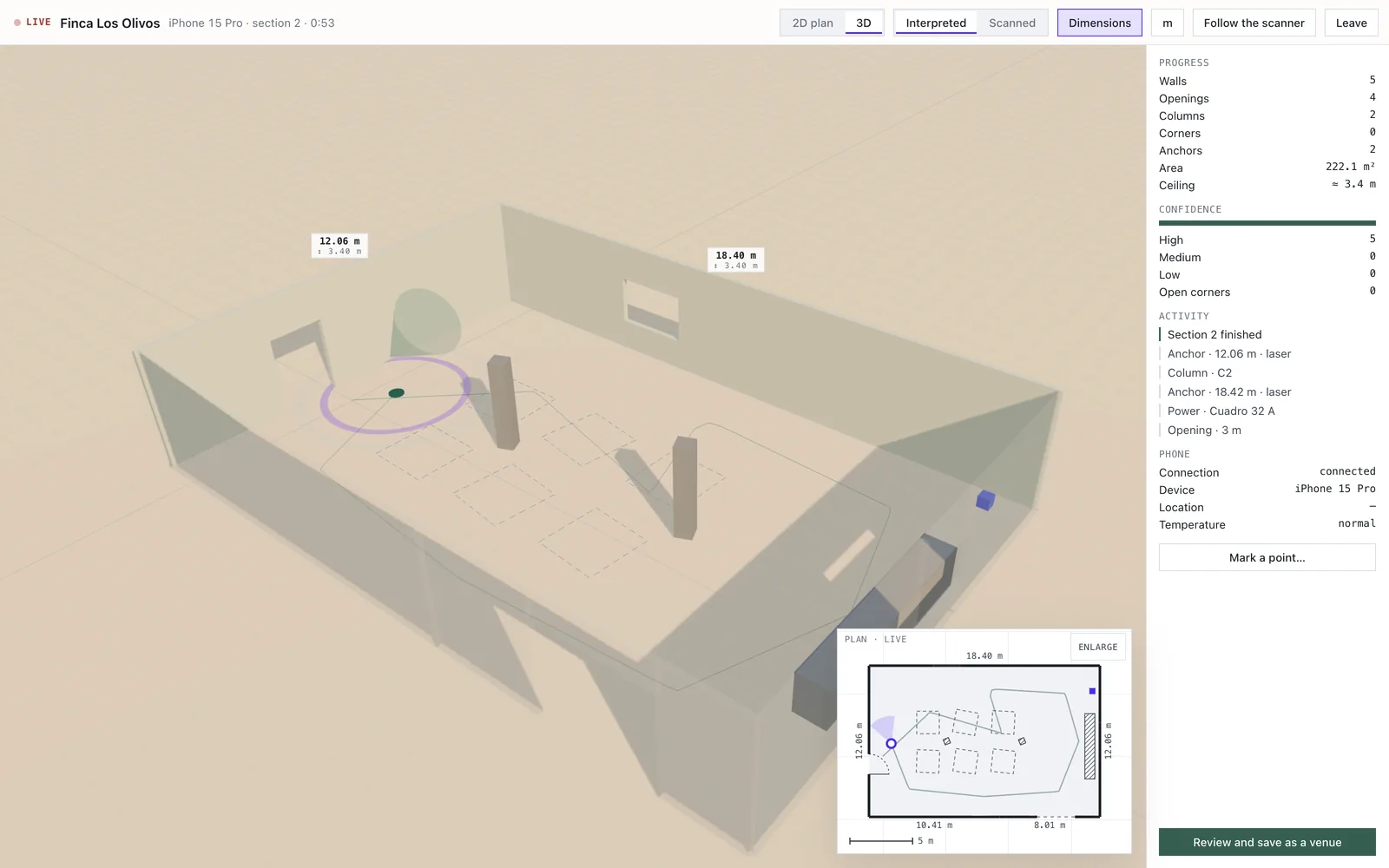1389x868 pixels.
Task: Click the Finca Los Olivos title
Action: tap(110, 23)
